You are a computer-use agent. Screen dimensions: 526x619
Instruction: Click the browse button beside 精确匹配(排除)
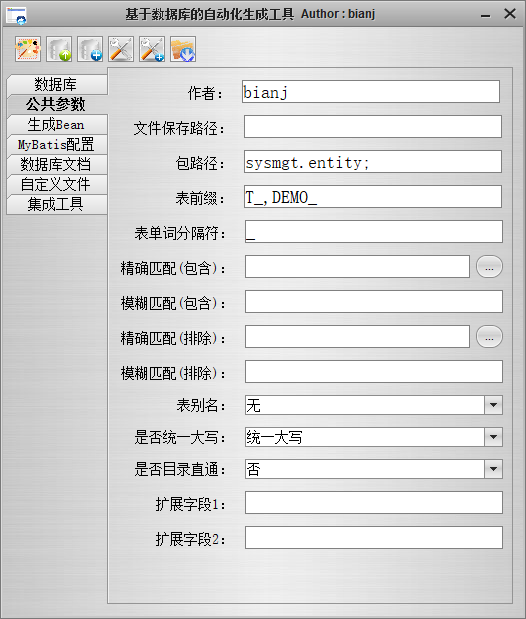tap(489, 337)
